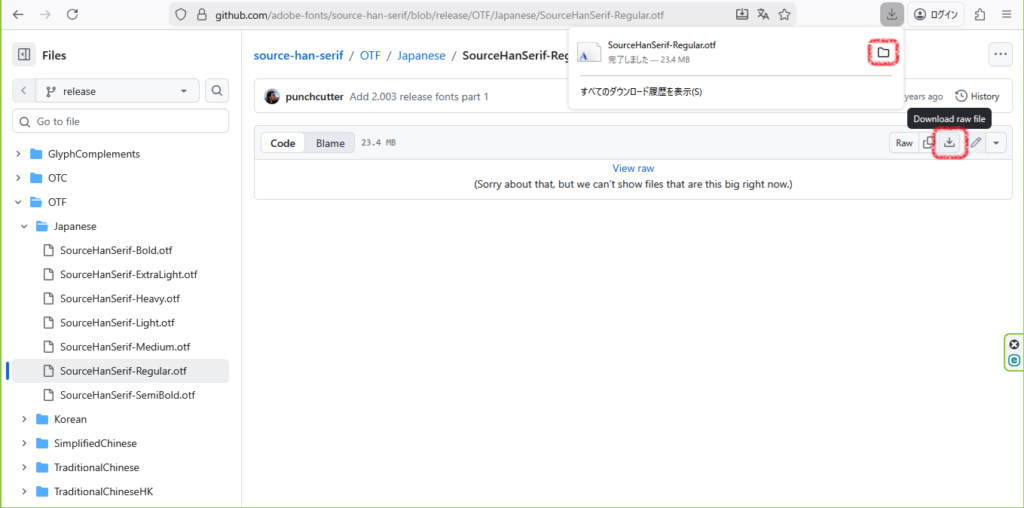
Task: Click the View raw link
Action: point(633,169)
